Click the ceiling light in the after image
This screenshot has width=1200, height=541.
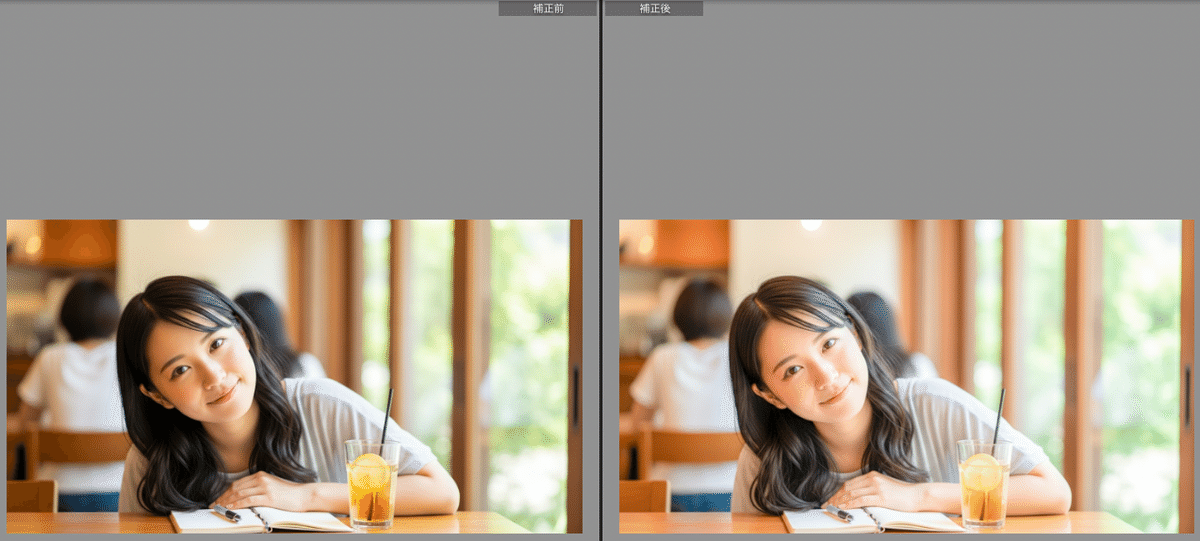point(811,225)
